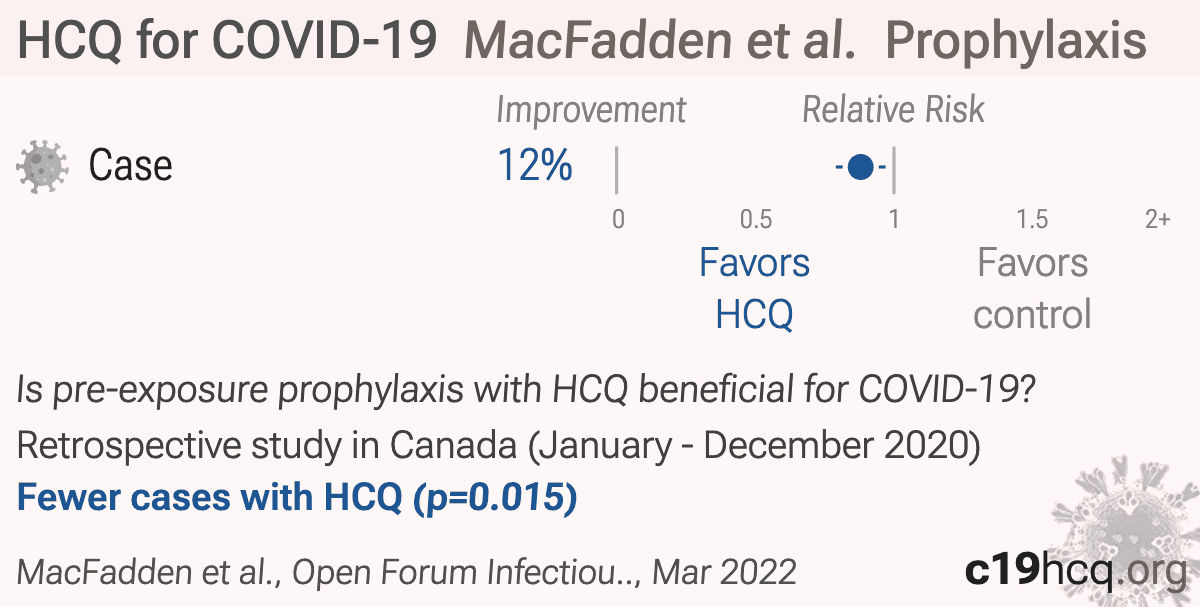1200x607 pixels.
Task: Click the 'HCQ for COVID-19' title
Action: (x=227, y=41)
